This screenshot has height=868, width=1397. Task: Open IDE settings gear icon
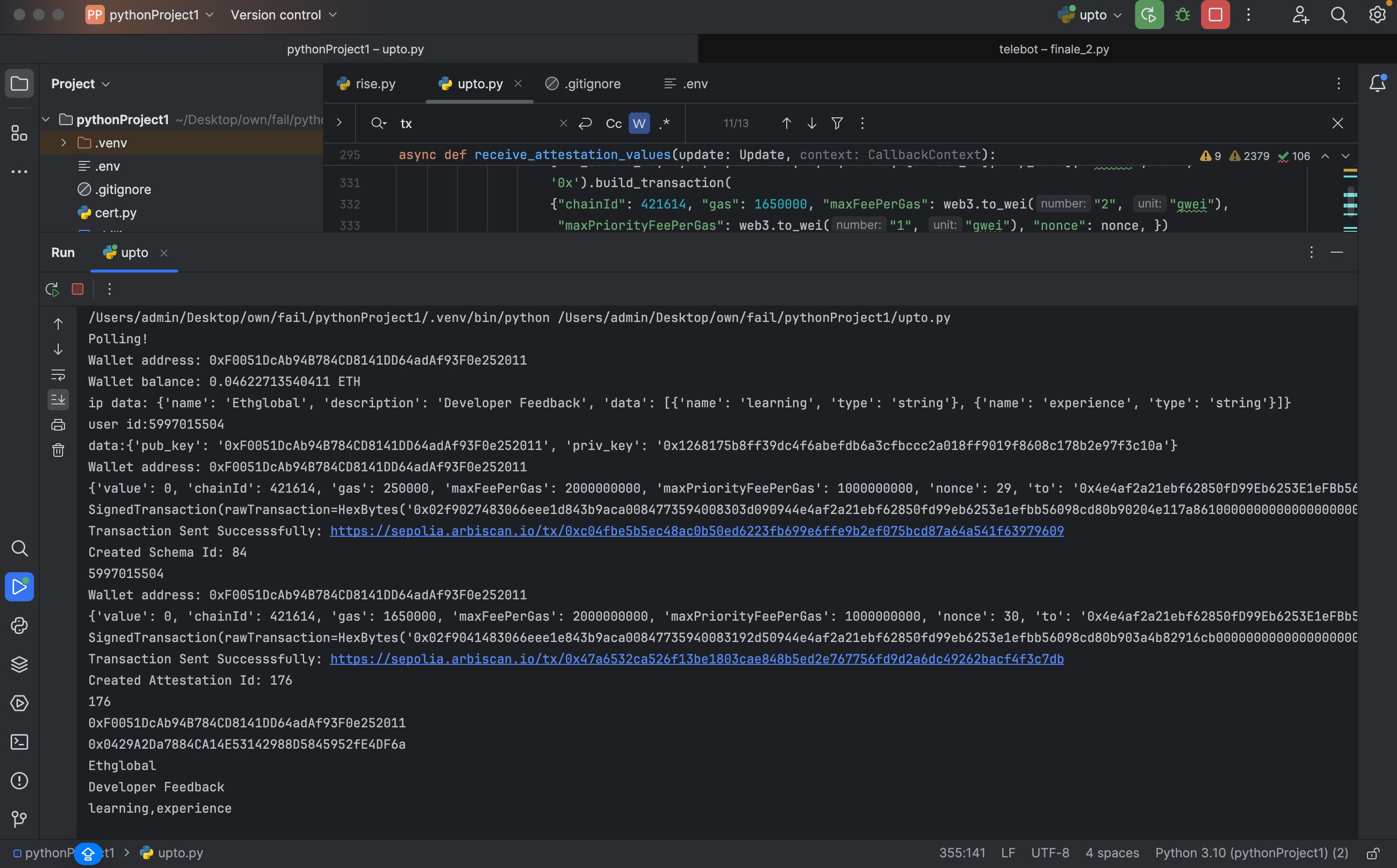point(1377,15)
